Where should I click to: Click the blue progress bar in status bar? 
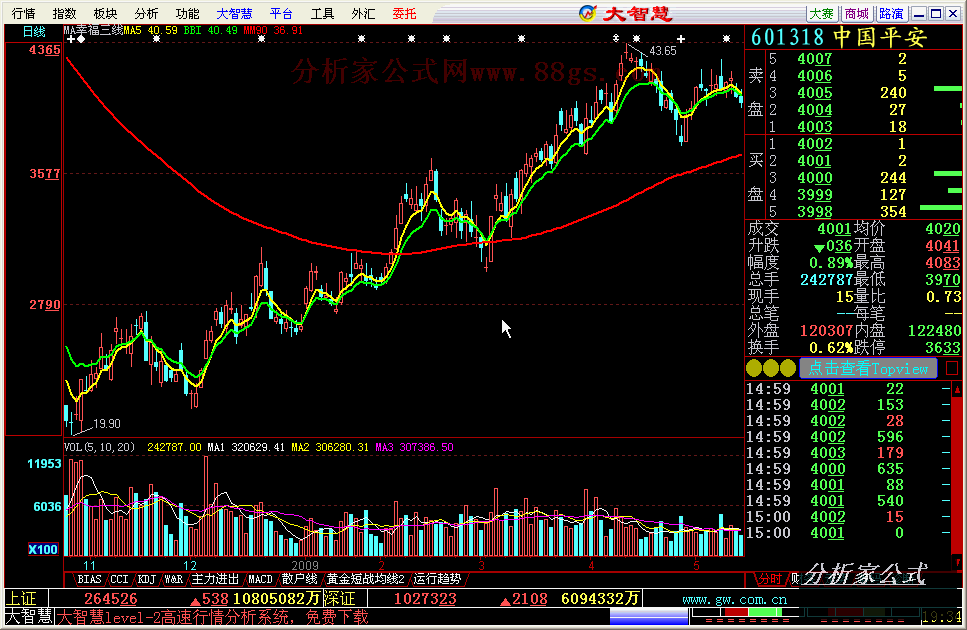point(649,615)
